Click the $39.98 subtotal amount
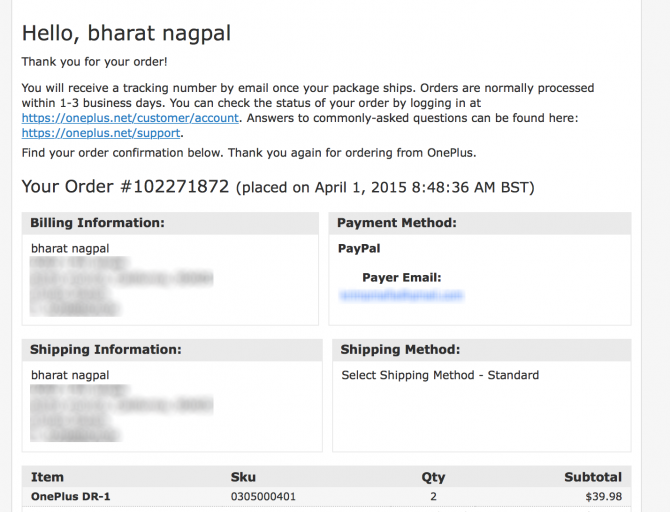 pyautogui.click(x=603, y=496)
